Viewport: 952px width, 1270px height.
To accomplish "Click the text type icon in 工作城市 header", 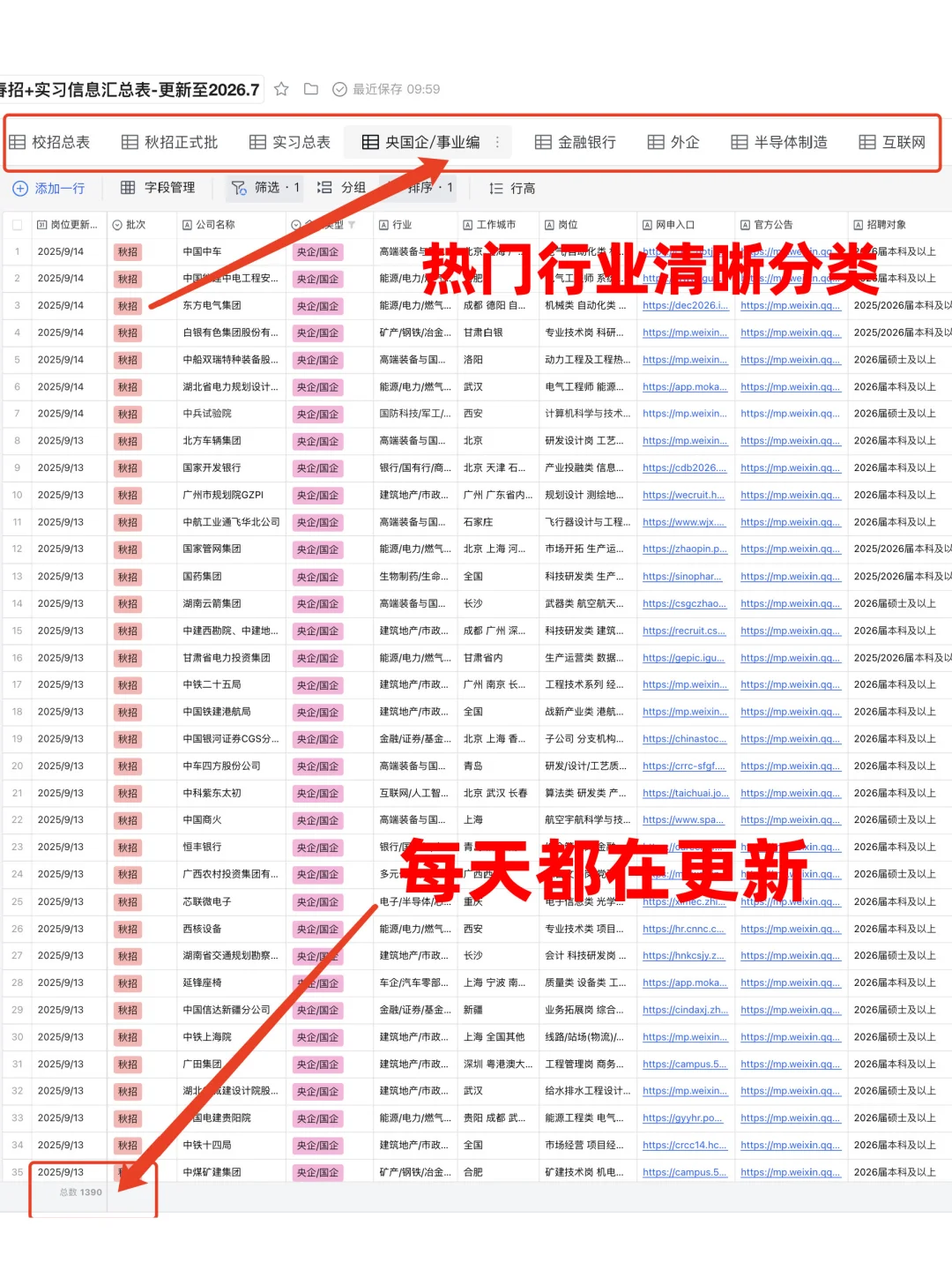I will coord(468,225).
